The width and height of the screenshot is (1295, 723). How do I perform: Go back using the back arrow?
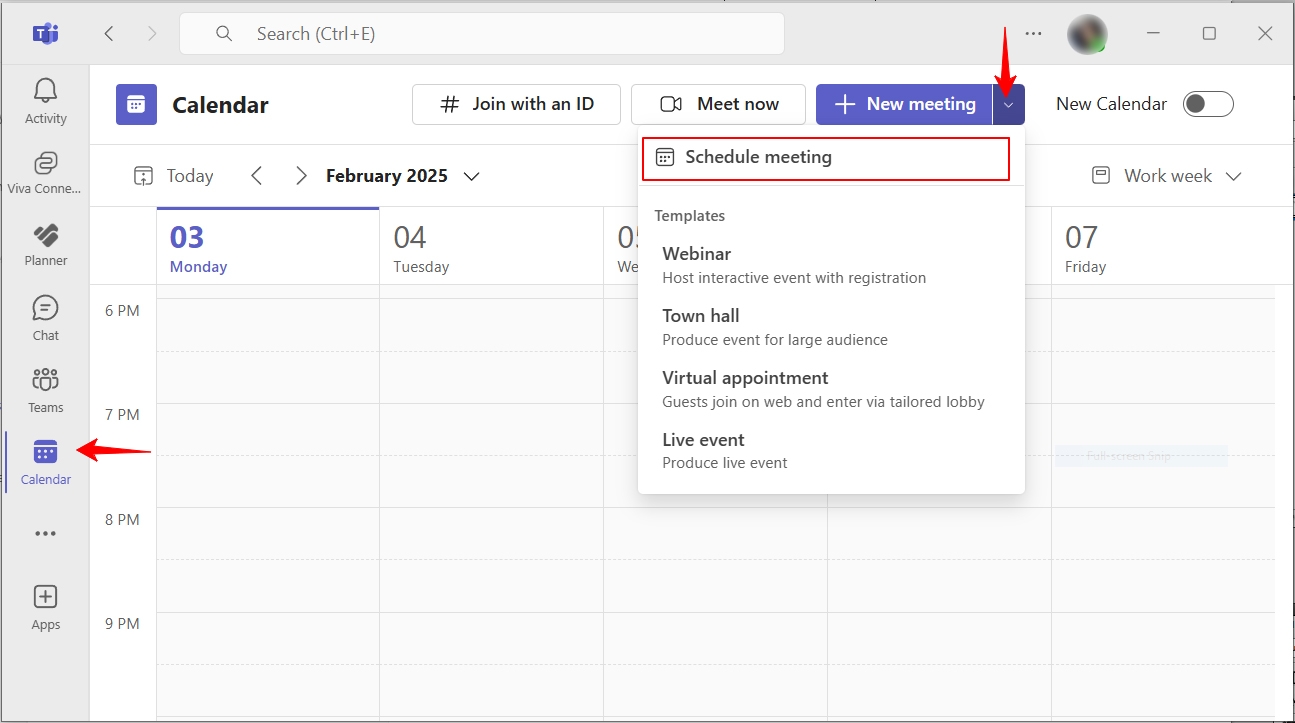click(109, 33)
